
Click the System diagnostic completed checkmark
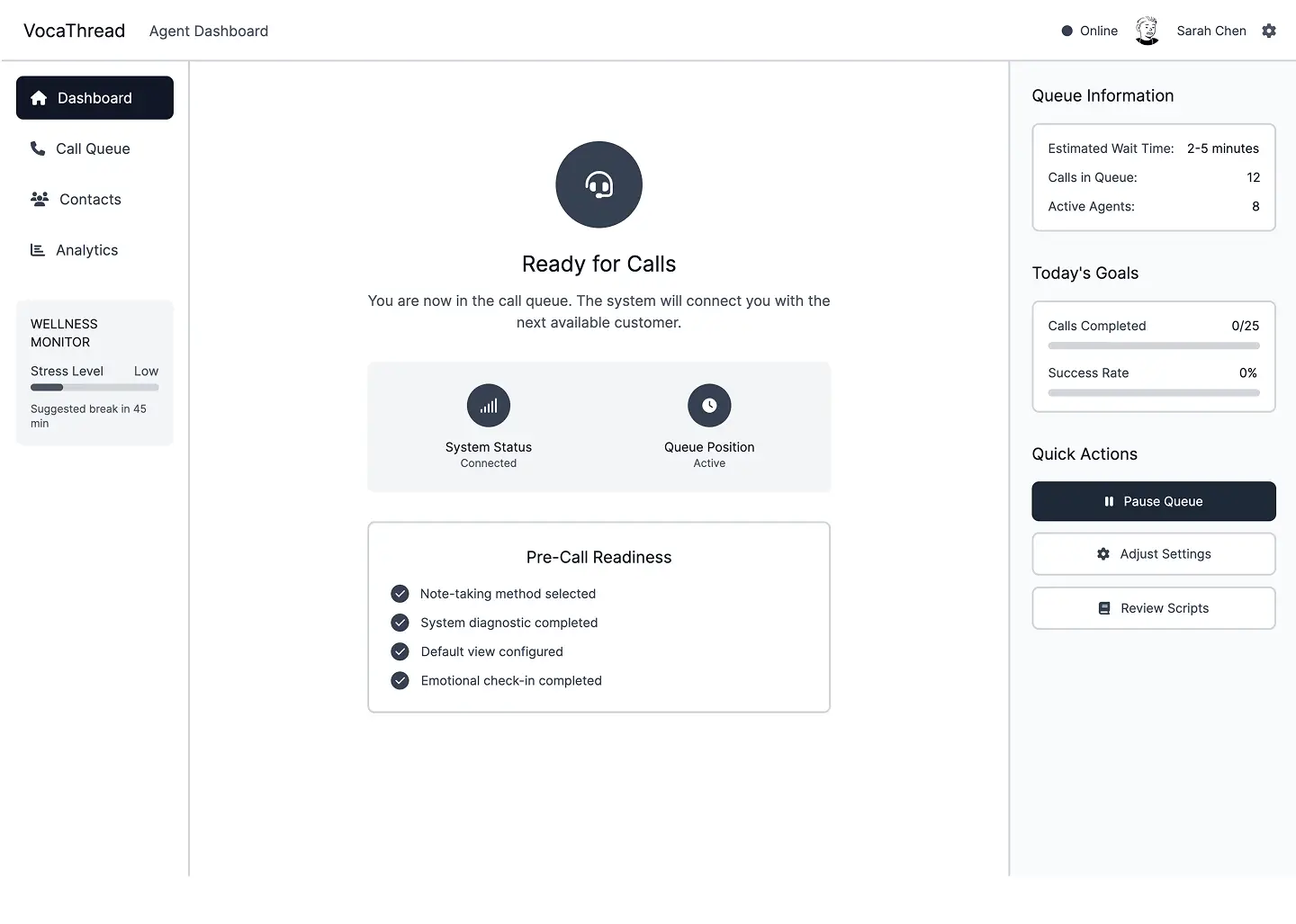point(400,623)
